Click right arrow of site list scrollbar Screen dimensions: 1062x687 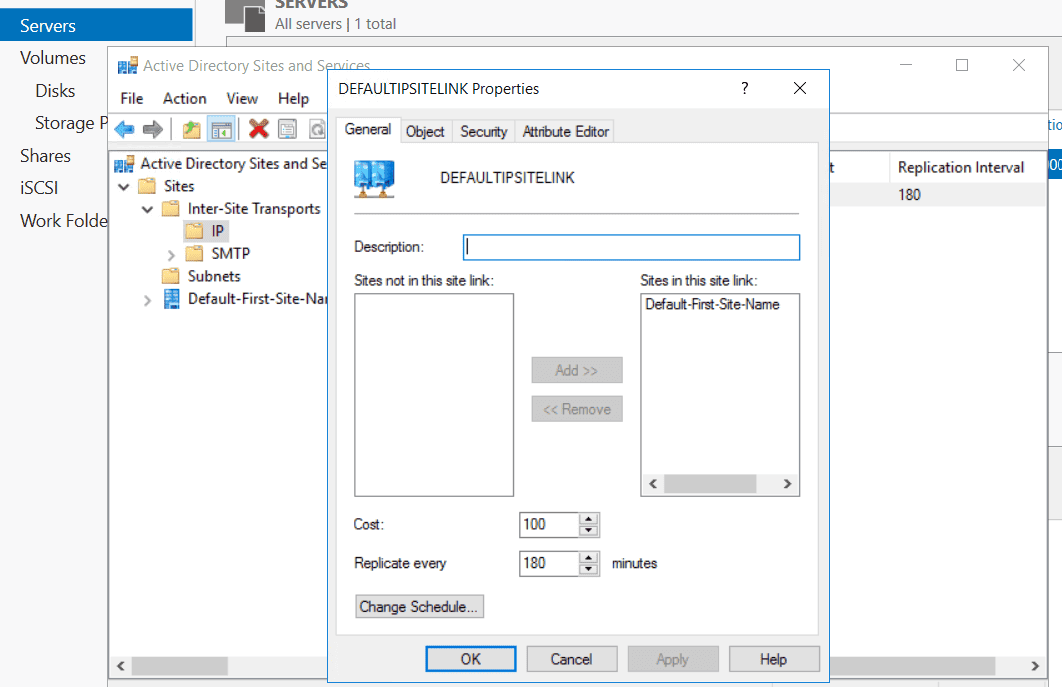pos(787,484)
